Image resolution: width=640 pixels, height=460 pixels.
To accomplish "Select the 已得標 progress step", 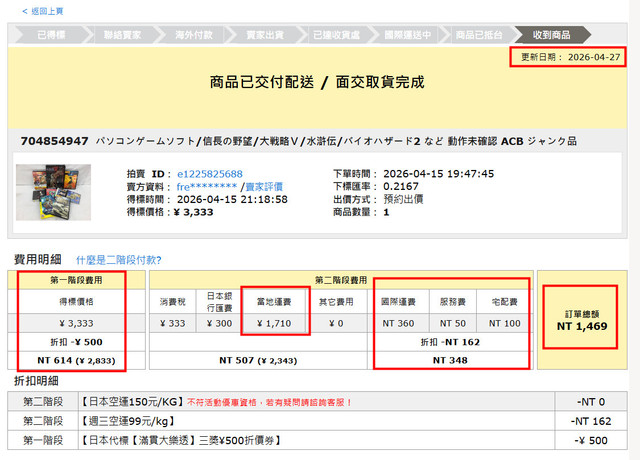I will pyautogui.click(x=51, y=35).
